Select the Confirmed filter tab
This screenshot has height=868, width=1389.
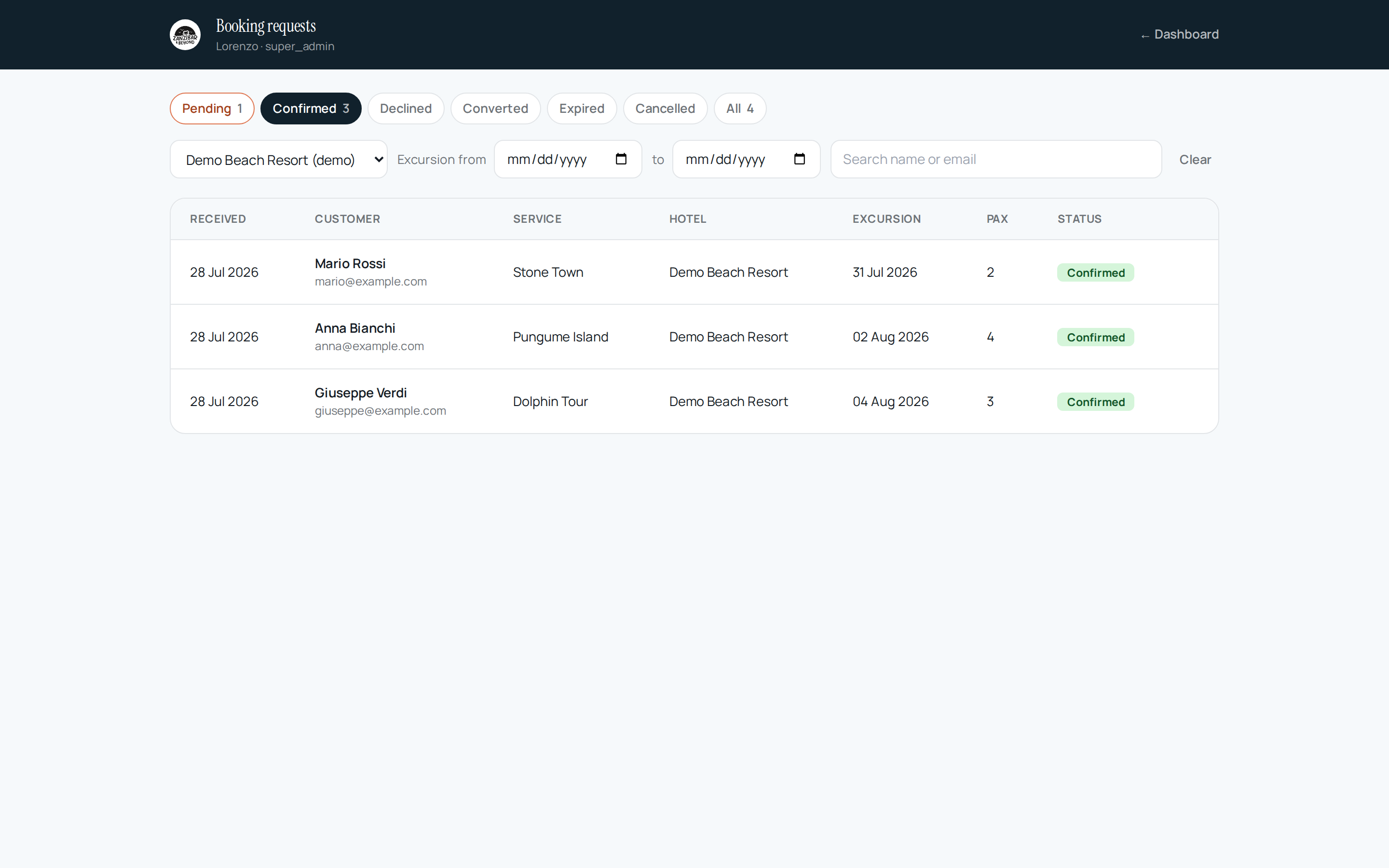(x=311, y=108)
